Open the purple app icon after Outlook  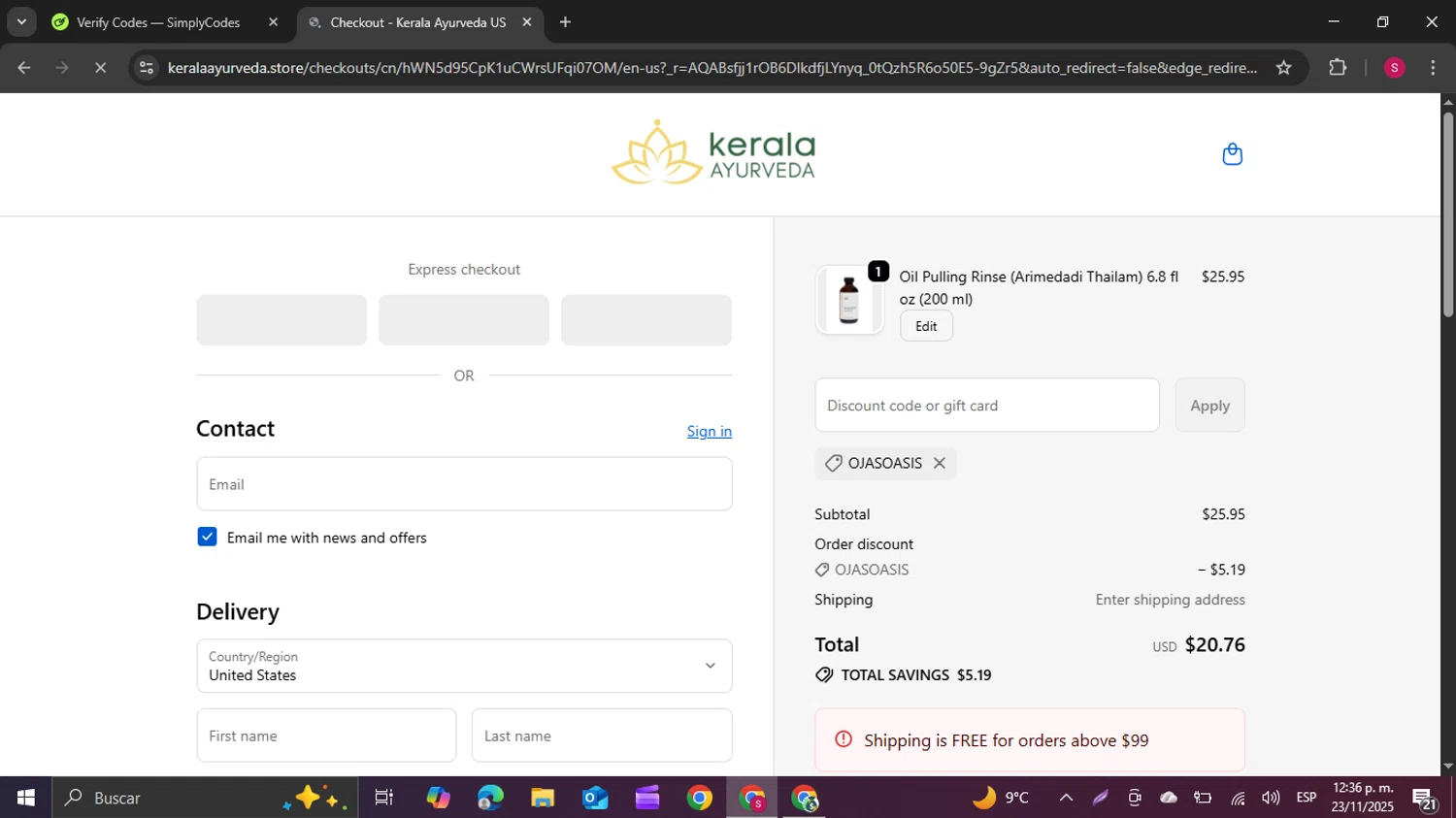pyautogui.click(x=647, y=798)
